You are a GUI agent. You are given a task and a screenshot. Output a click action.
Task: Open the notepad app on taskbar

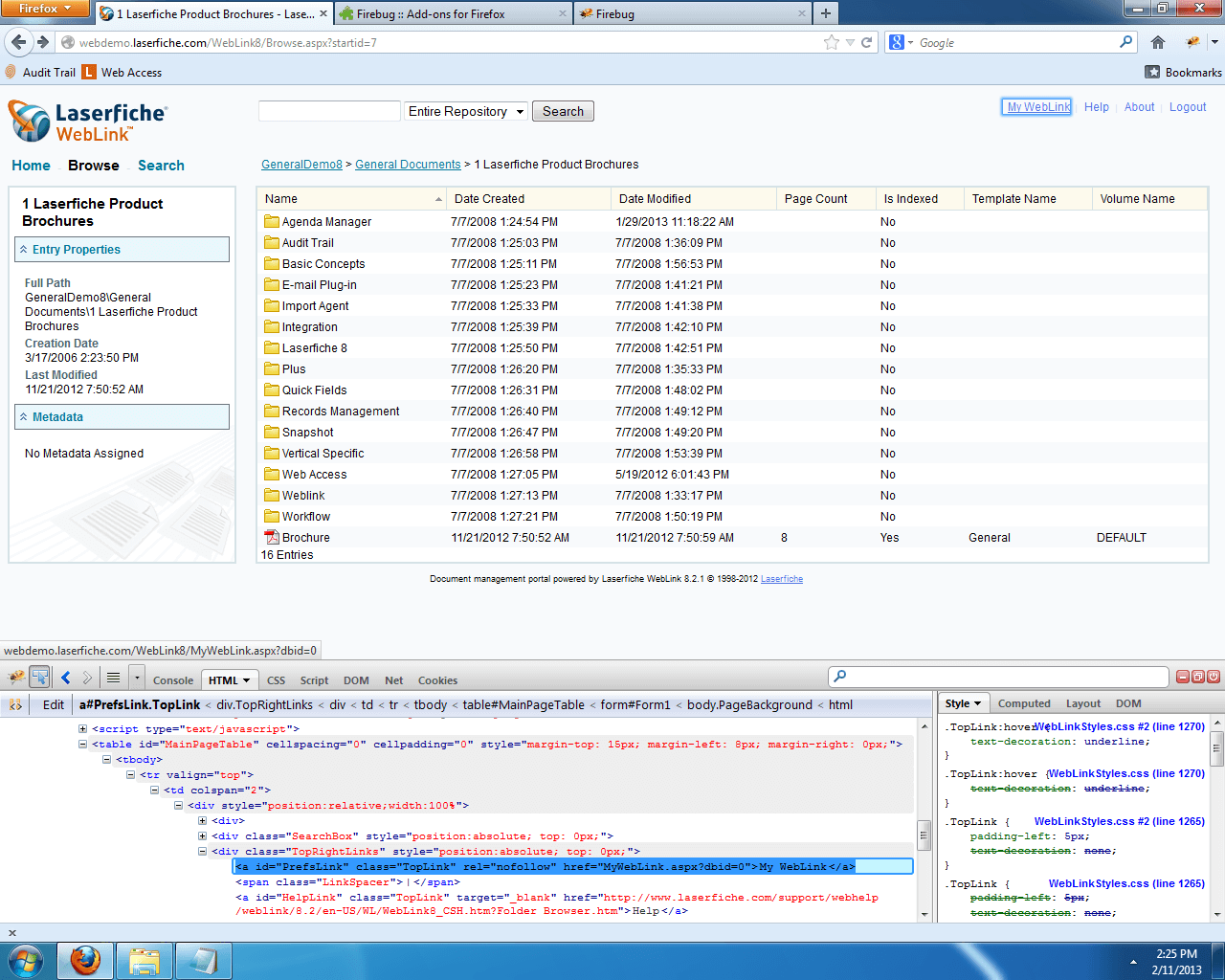point(204,960)
